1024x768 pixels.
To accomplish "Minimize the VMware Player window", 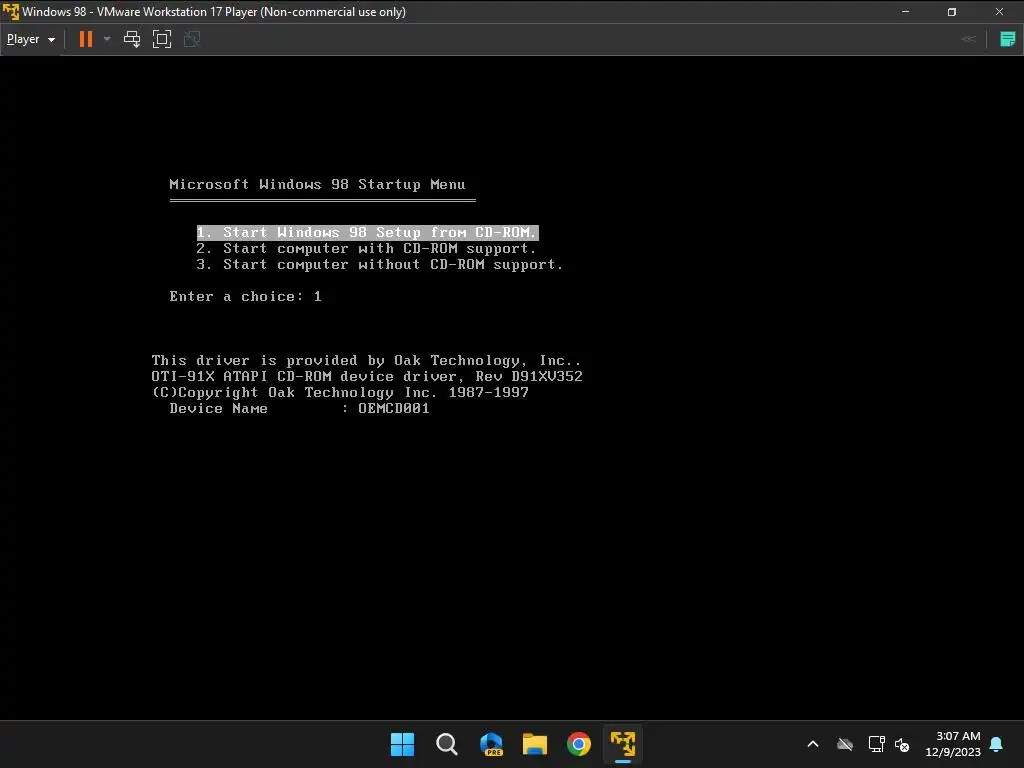I will click(x=905, y=12).
